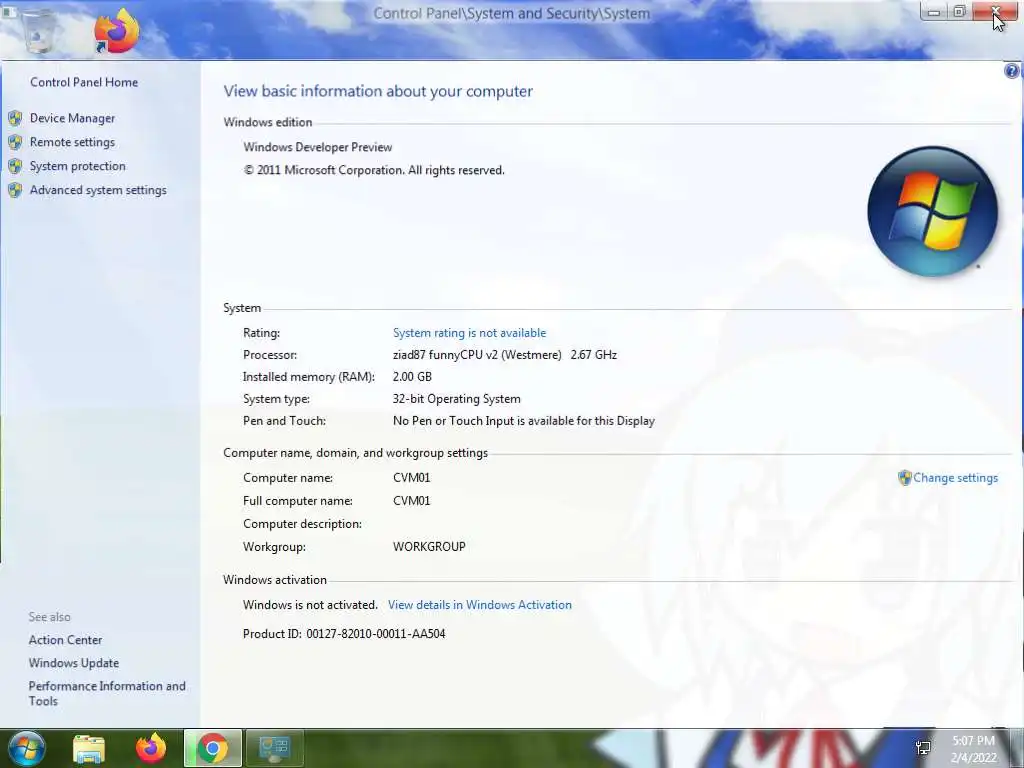The width and height of the screenshot is (1024, 768).
Task: Click the blue Help question mark icon
Action: click(1012, 71)
